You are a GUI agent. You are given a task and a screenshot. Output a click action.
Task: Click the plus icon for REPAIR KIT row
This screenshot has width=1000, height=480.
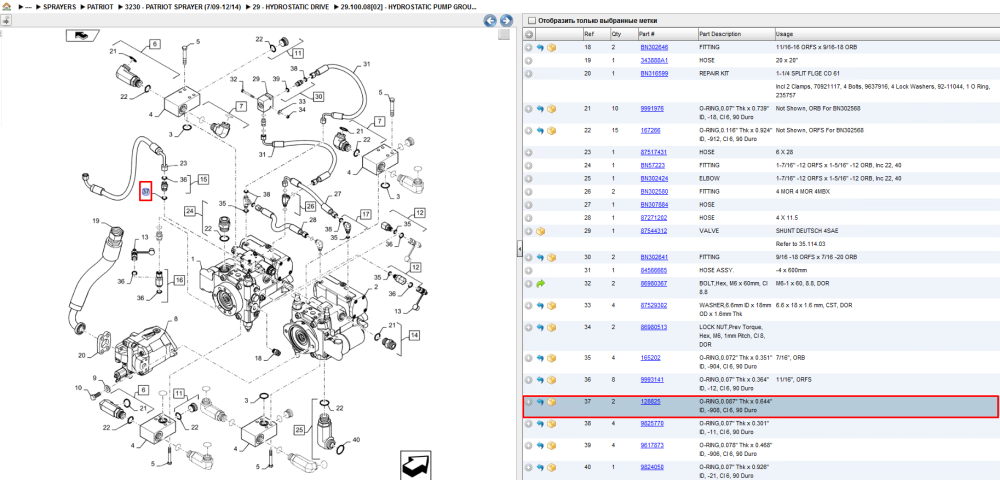click(x=529, y=74)
